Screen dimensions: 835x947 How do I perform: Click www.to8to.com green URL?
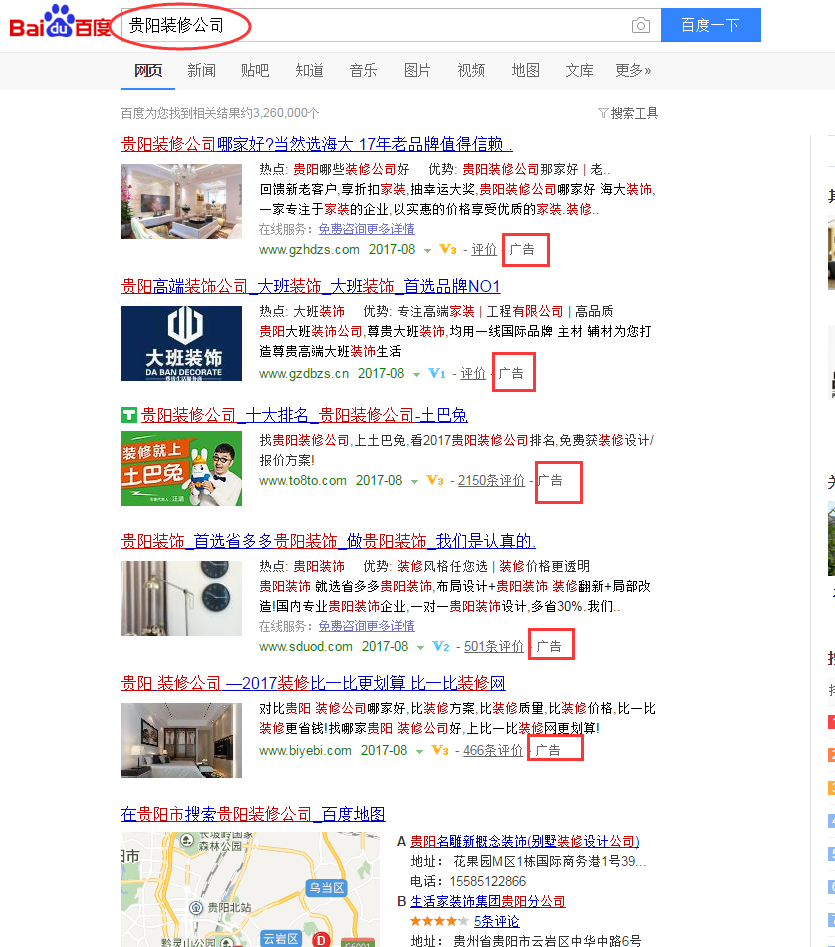[x=303, y=481]
